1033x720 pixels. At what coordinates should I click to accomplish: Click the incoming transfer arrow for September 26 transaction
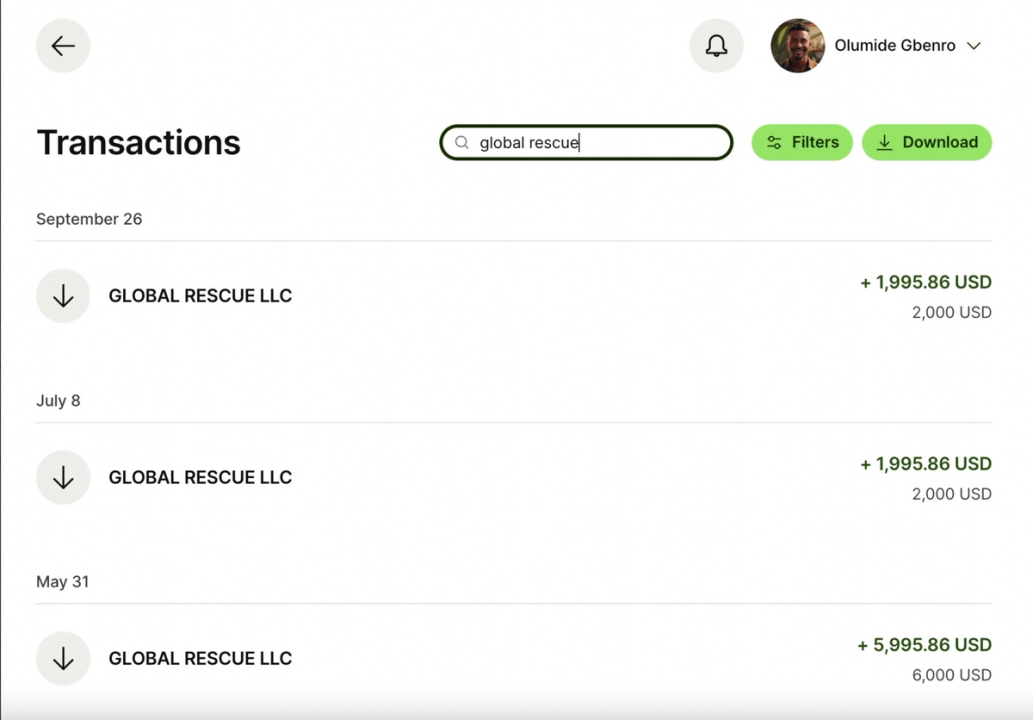click(63, 295)
